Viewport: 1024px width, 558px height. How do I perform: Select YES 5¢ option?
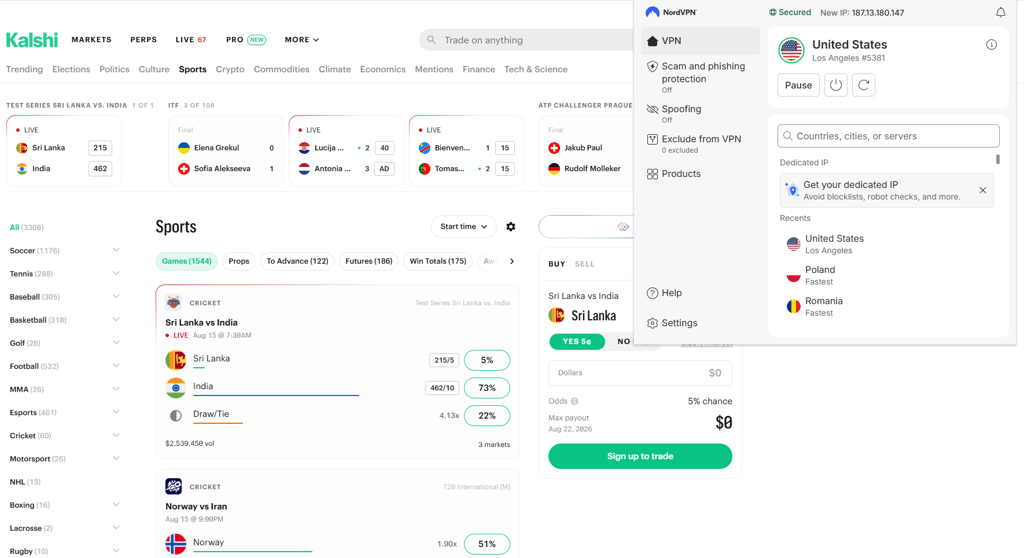pyautogui.click(x=577, y=342)
